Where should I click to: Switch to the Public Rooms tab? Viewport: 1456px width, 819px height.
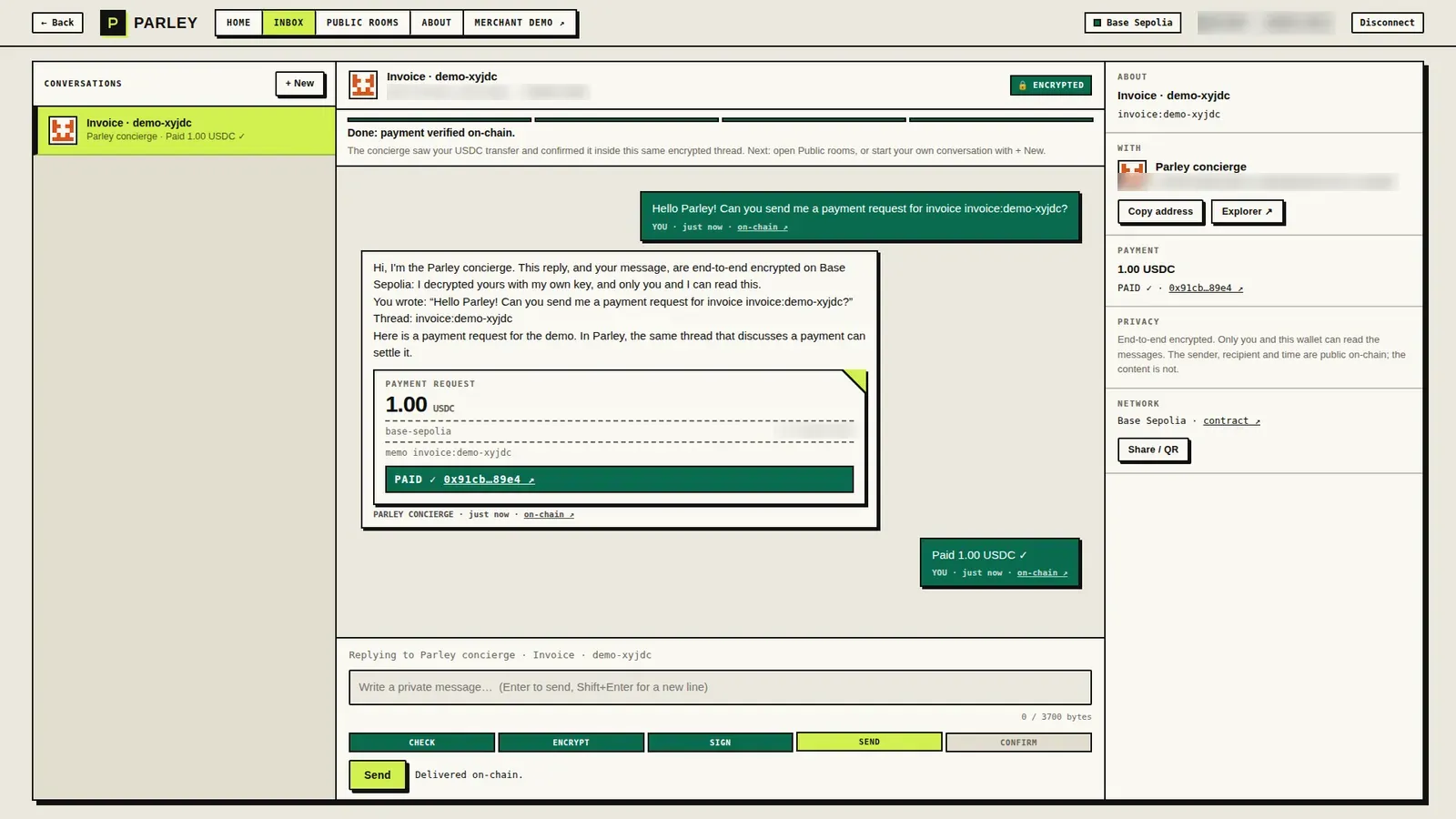pyautogui.click(x=362, y=23)
